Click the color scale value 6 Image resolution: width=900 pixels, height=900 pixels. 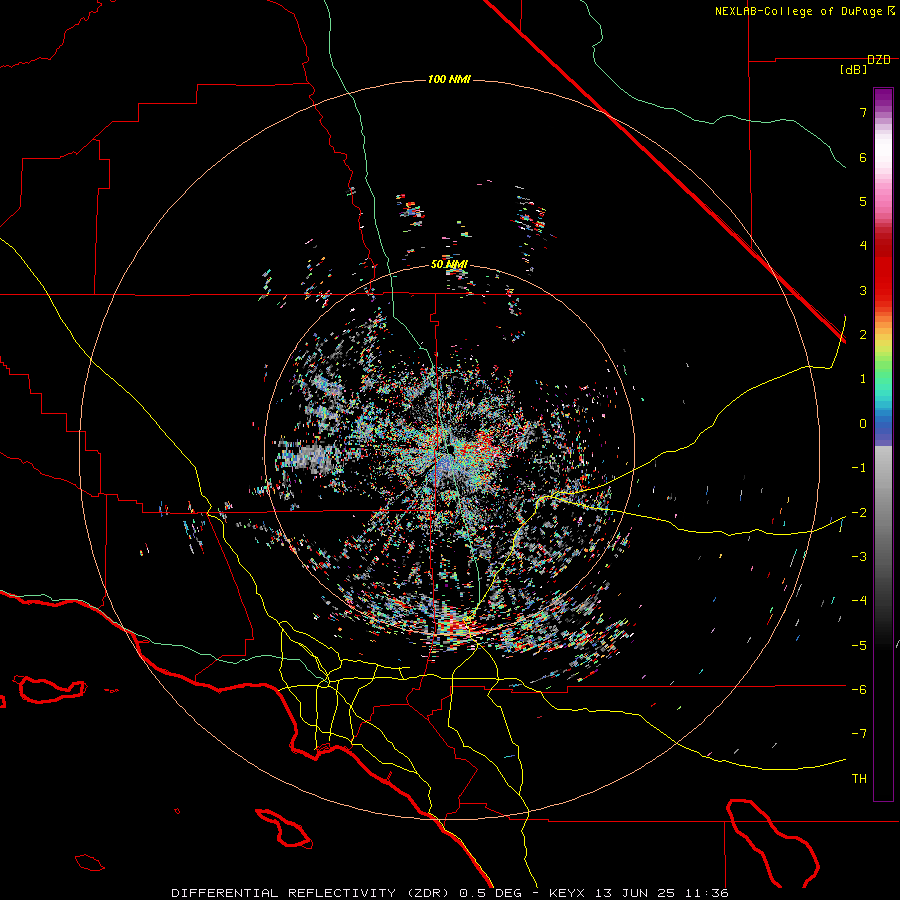(863, 157)
